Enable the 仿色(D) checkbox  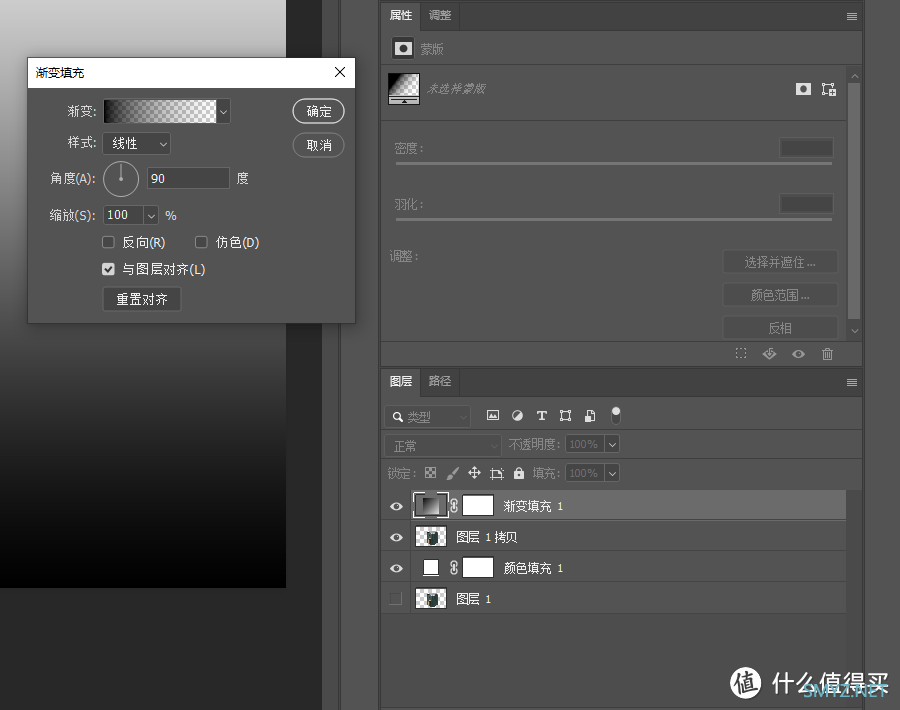[x=201, y=242]
